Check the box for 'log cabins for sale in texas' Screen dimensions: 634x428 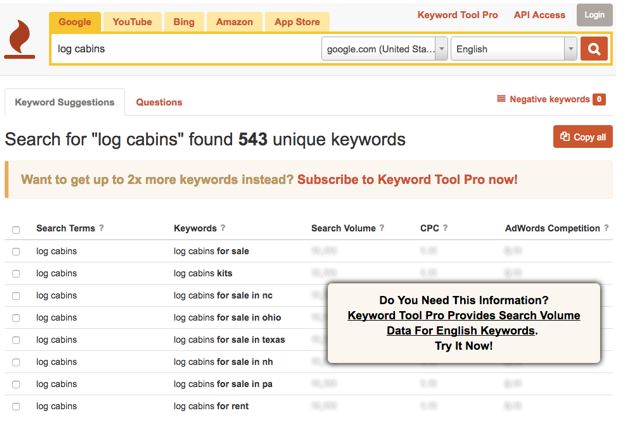tap(16, 340)
